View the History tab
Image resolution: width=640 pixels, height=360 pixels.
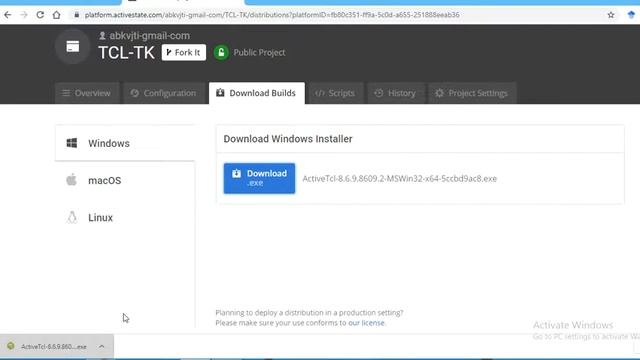[x=395, y=93]
